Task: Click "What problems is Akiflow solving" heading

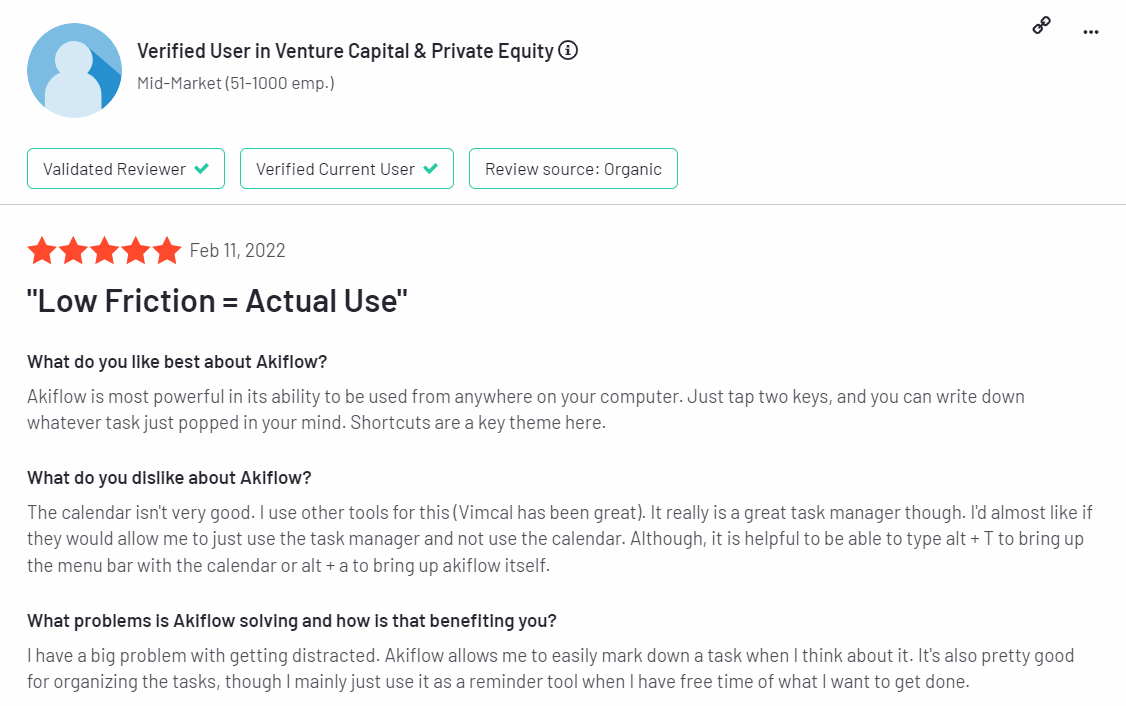Action: pos(291,621)
